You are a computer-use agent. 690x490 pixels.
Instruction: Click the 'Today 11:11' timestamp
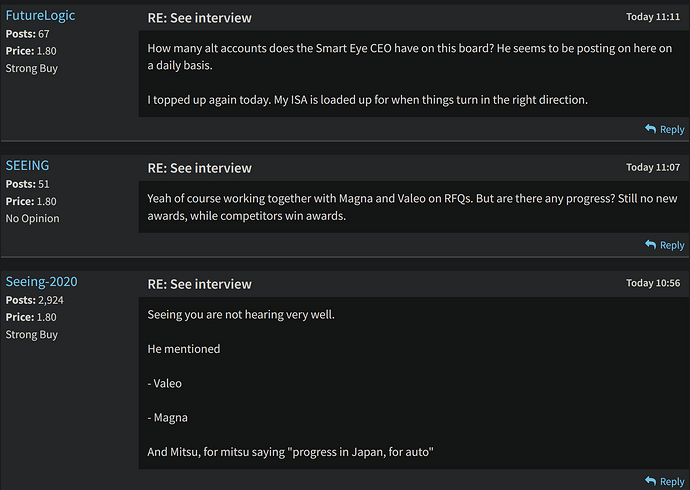[653, 17]
